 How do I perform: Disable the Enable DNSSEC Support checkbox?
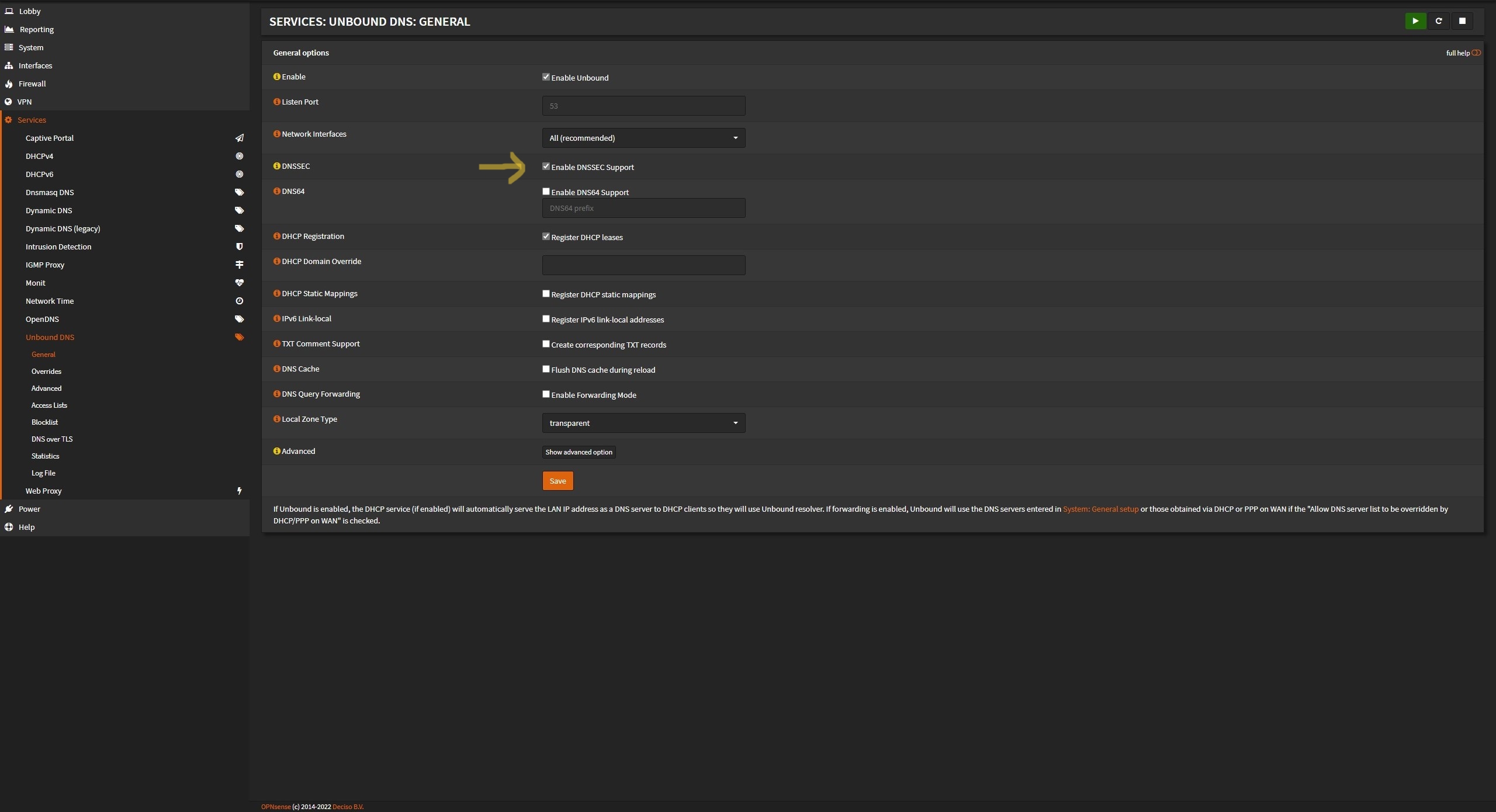[x=546, y=166]
